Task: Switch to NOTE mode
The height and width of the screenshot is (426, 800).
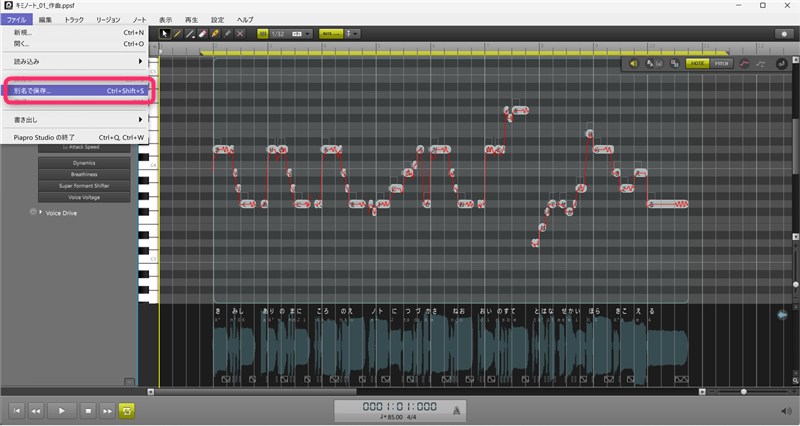Action: point(697,64)
